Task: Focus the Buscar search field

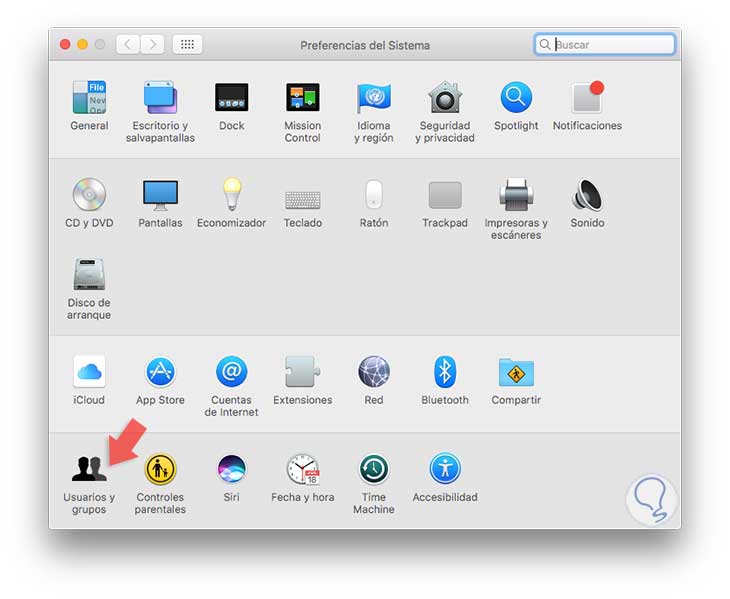Action: (x=605, y=44)
